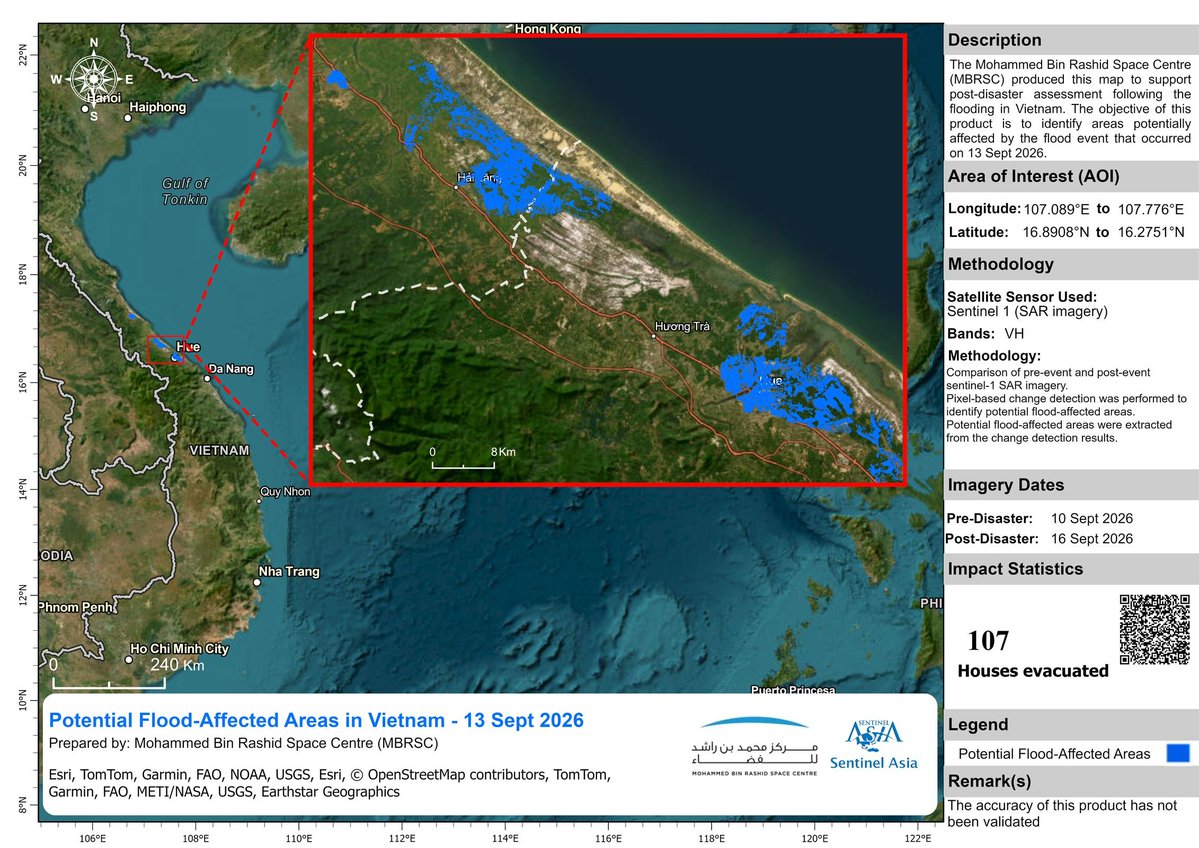Click the 'accuracy of this product' remark text
This screenshot has height=848, width=1199.
tap(1062, 814)
